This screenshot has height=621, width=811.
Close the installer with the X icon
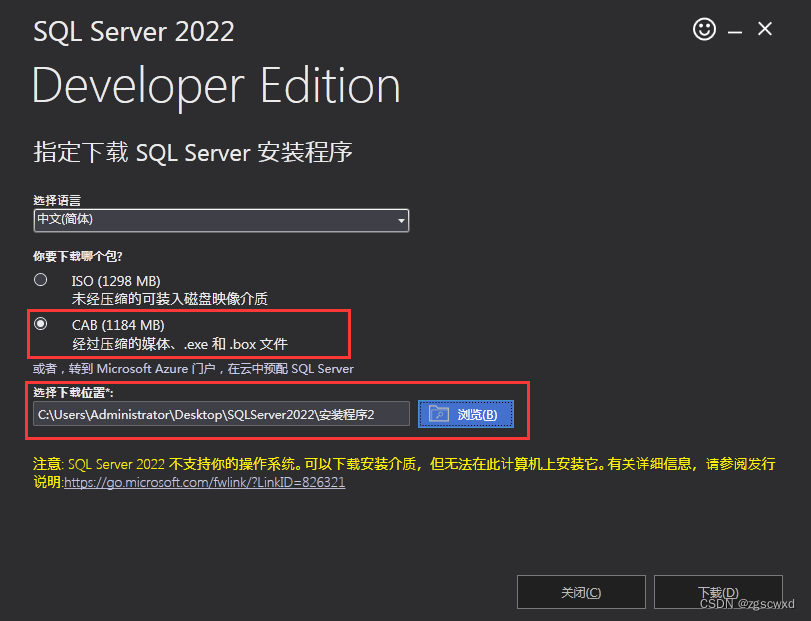click(765, 28)
